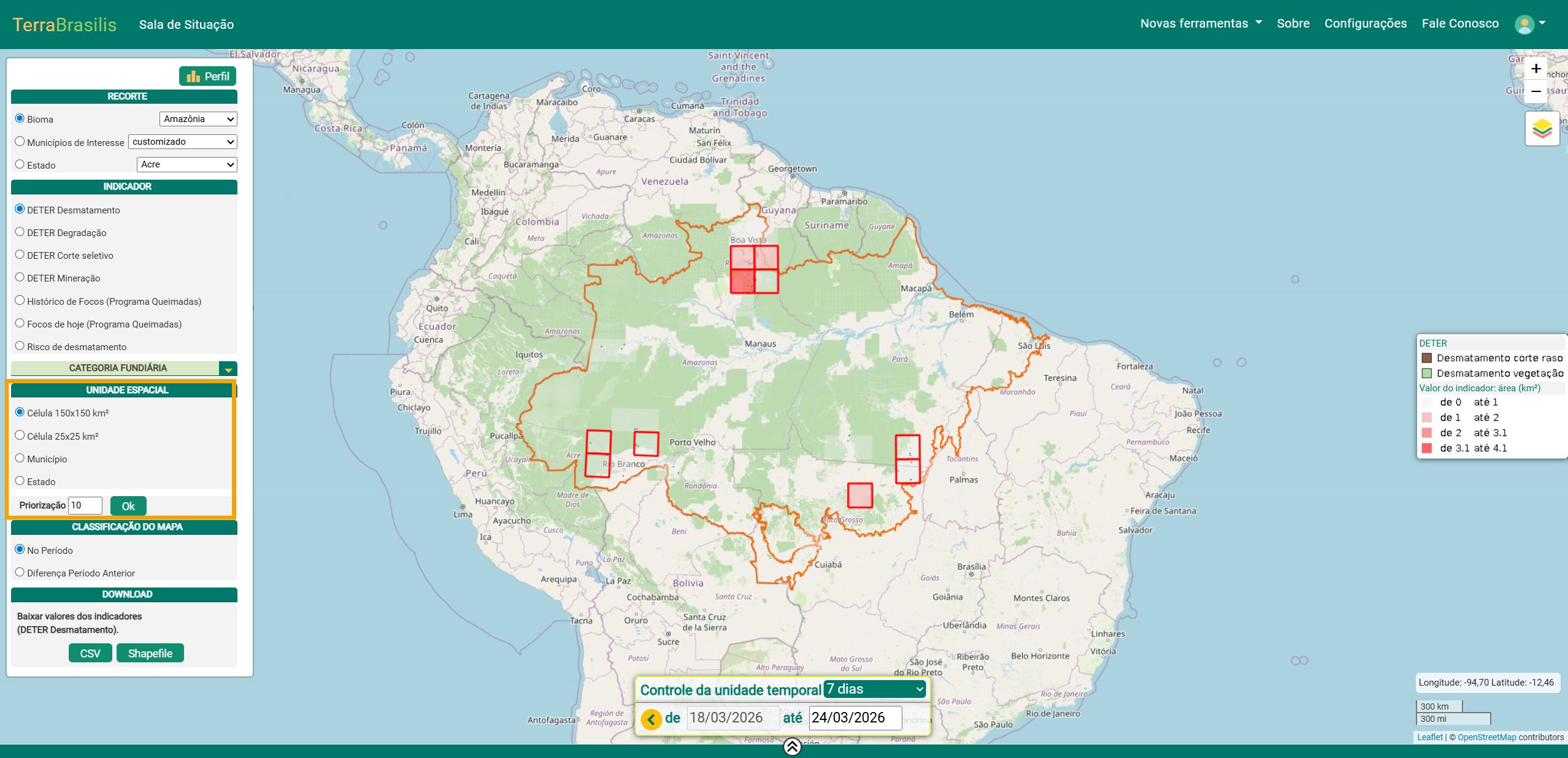Click the Perfil button
Image resolution: width=1568 pixels, height=758 pixels.
pyautogui.click(x=208, y=77)
